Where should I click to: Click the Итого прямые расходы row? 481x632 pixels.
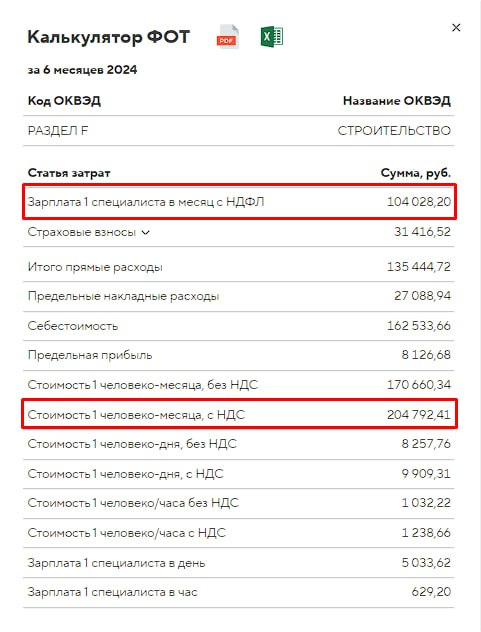pyautogui.click(x=239, y=267)
